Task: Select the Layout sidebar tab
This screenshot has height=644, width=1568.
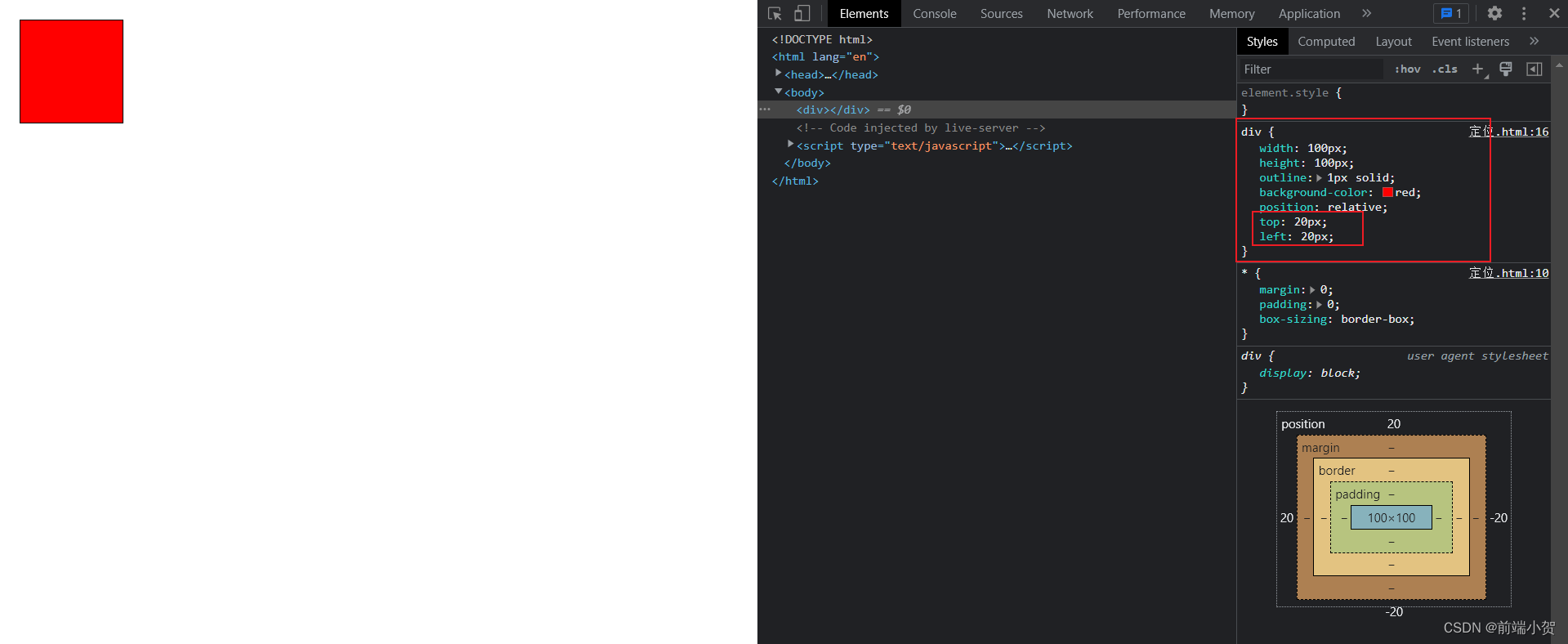Action: pos(1393,42)
